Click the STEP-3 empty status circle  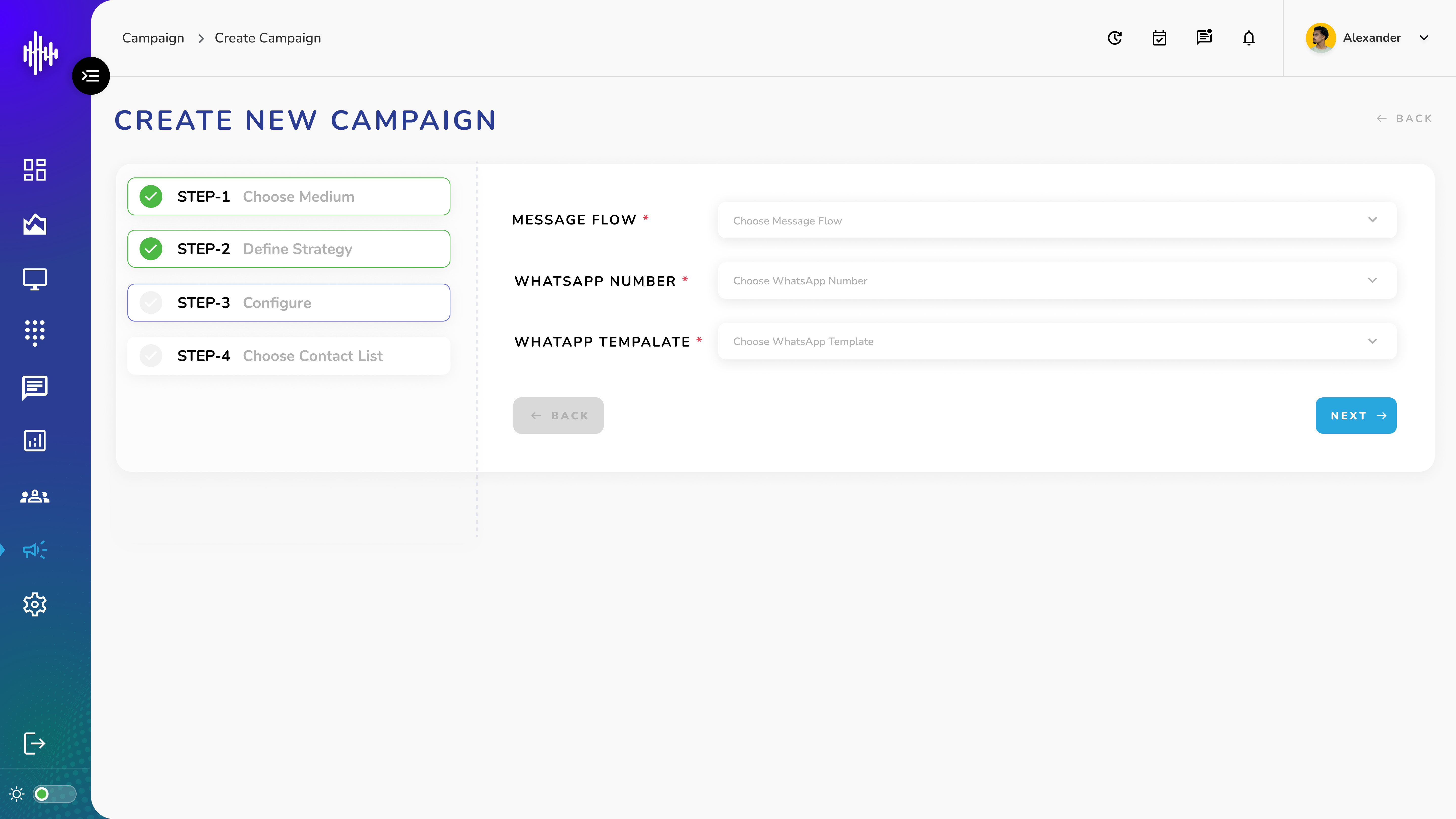coord(151,302)
